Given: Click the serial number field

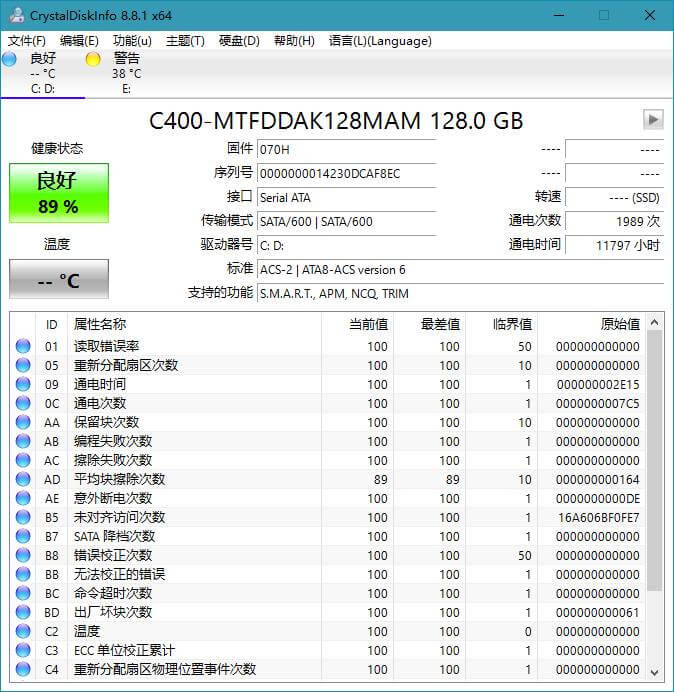Looking at the screenshot, I should [x=346, y=174].
